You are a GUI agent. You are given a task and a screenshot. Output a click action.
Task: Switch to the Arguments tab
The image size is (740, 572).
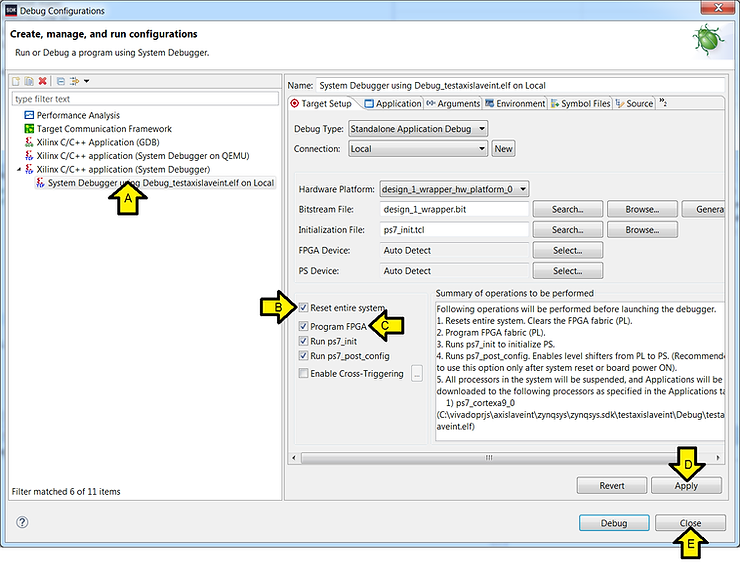click(453, 103)
